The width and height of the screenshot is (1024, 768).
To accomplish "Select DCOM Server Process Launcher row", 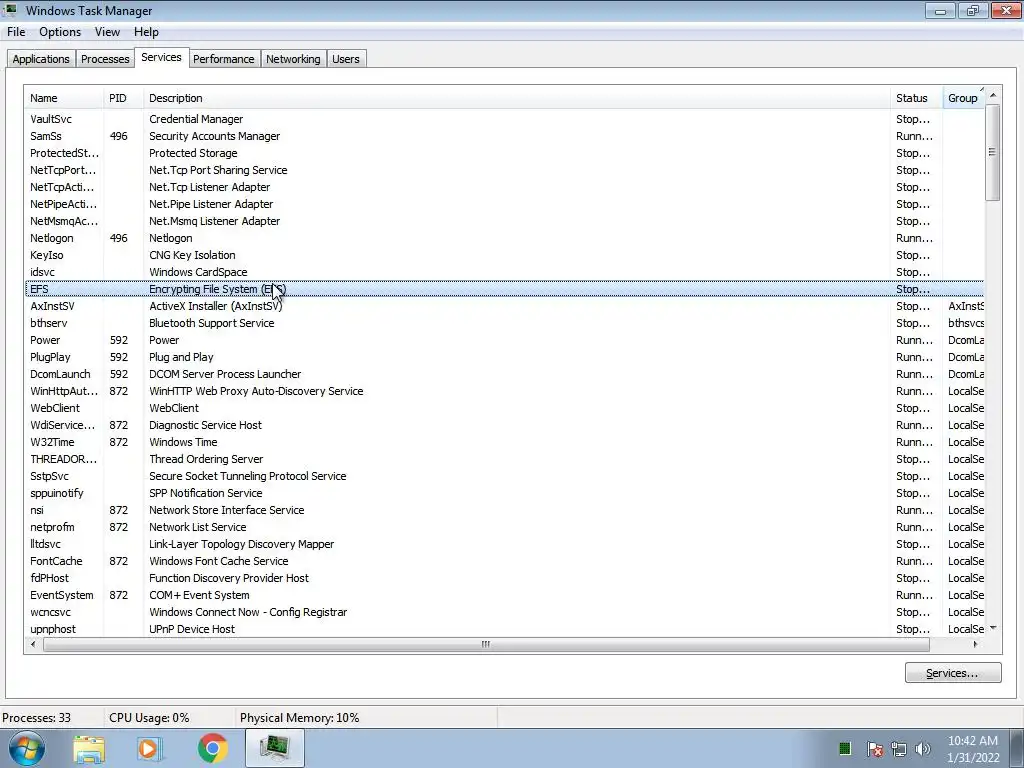I will click(x=504, y=374).
